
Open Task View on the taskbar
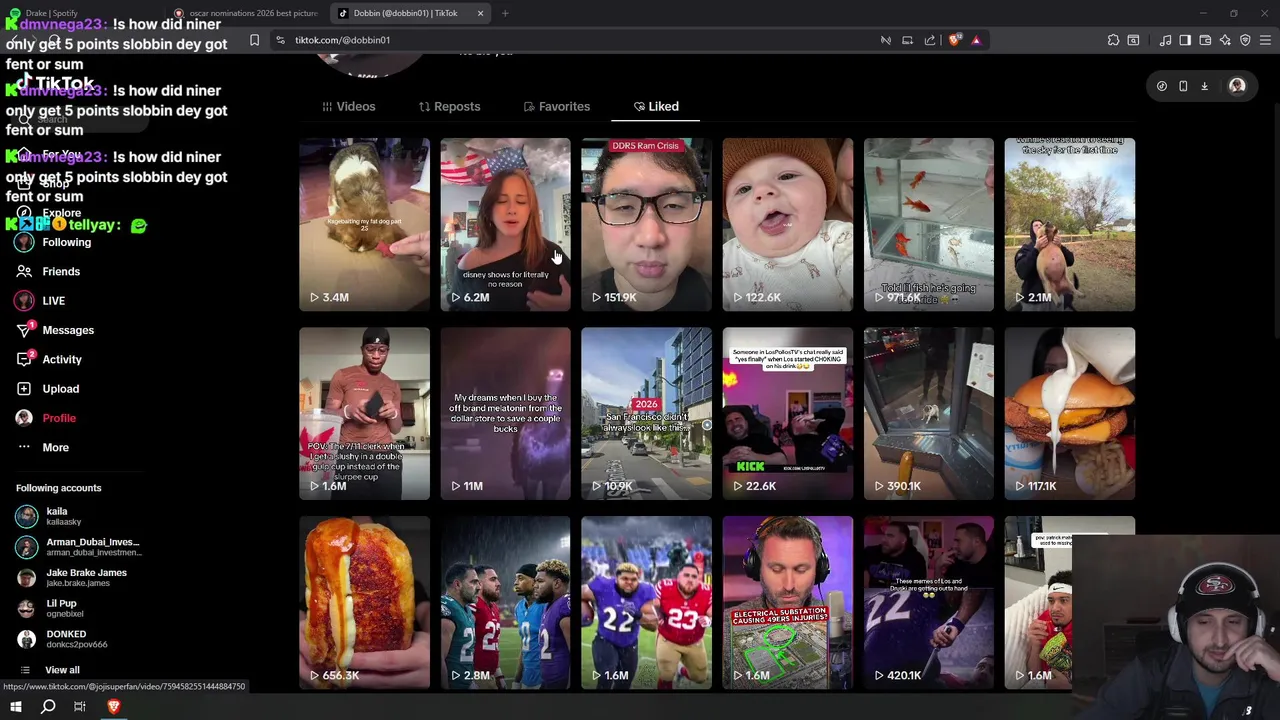(80, 707)
